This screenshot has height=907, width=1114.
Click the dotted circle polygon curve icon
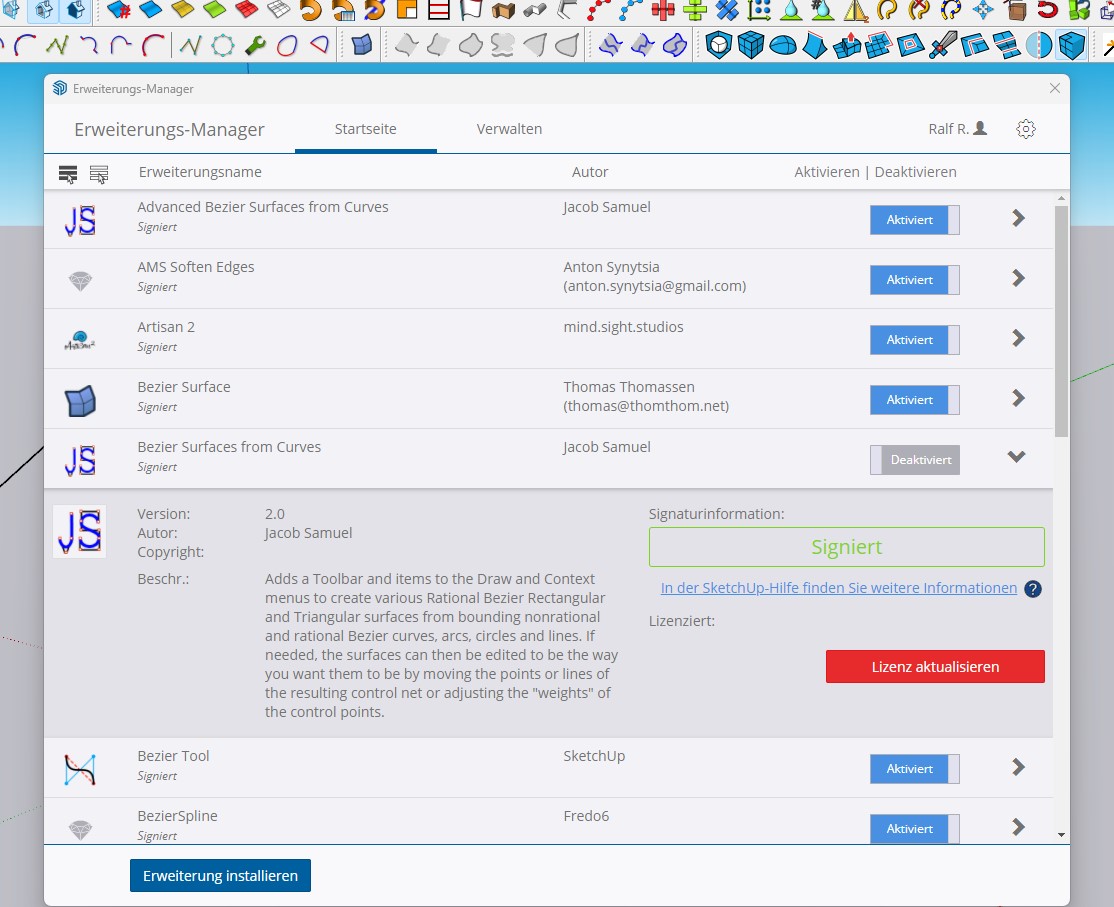[222, 46]
